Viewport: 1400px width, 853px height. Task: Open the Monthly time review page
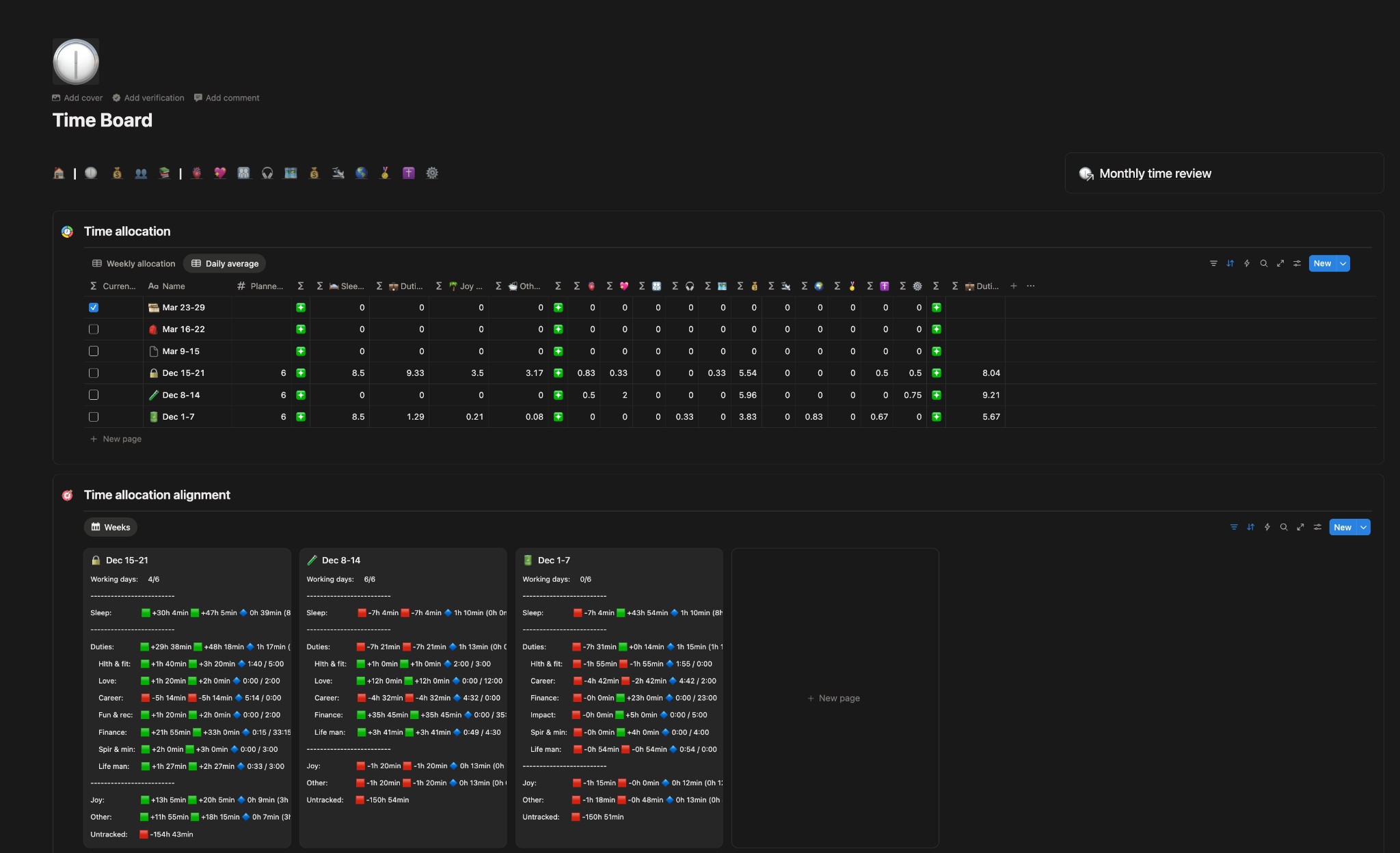[1154, 173]
